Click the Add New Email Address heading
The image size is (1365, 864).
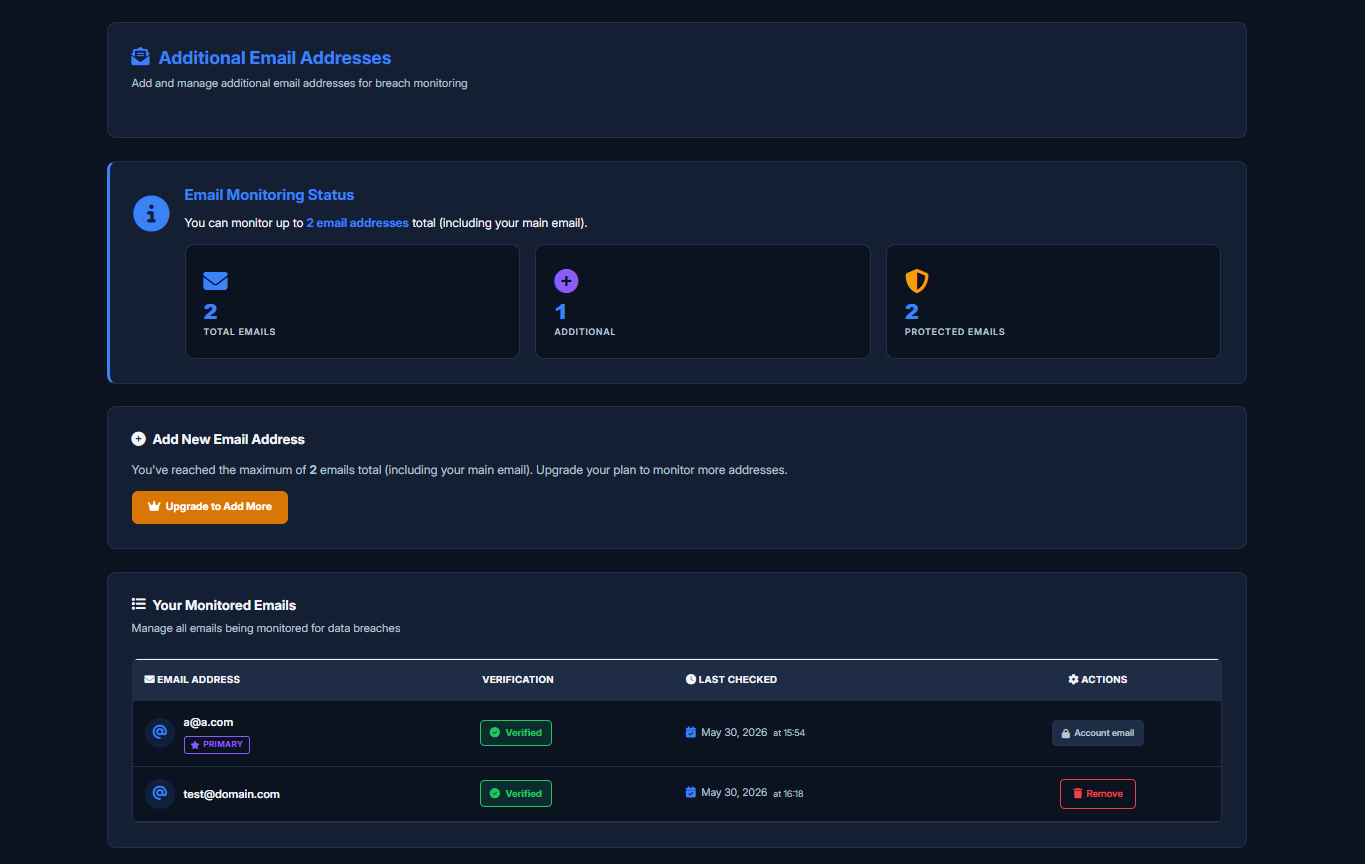click(x=229, y=439)
